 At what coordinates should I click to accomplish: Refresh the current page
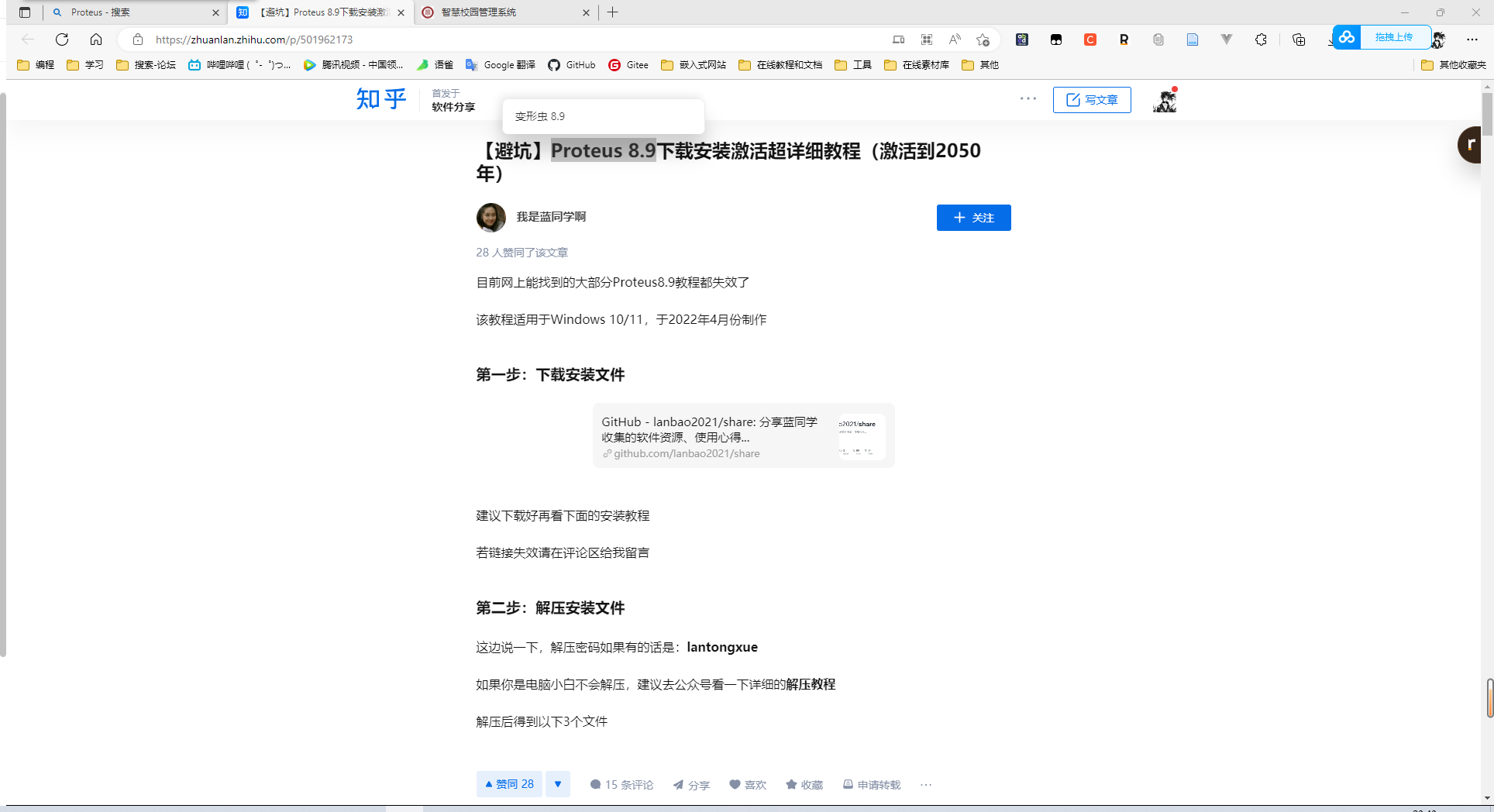[62, 40]
